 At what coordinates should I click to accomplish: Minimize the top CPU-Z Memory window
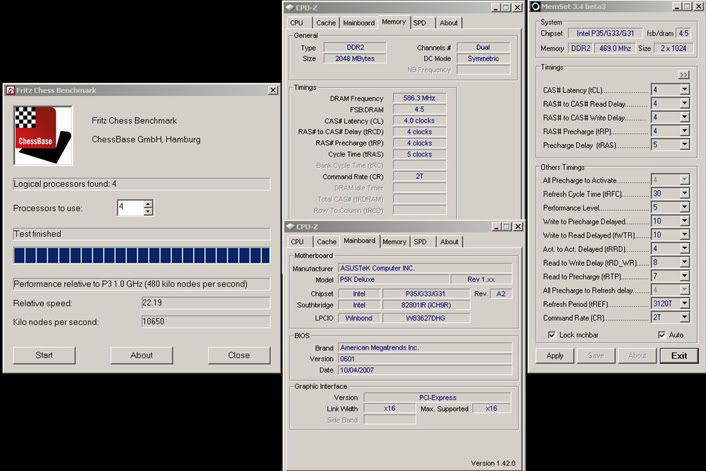[496, 8]
